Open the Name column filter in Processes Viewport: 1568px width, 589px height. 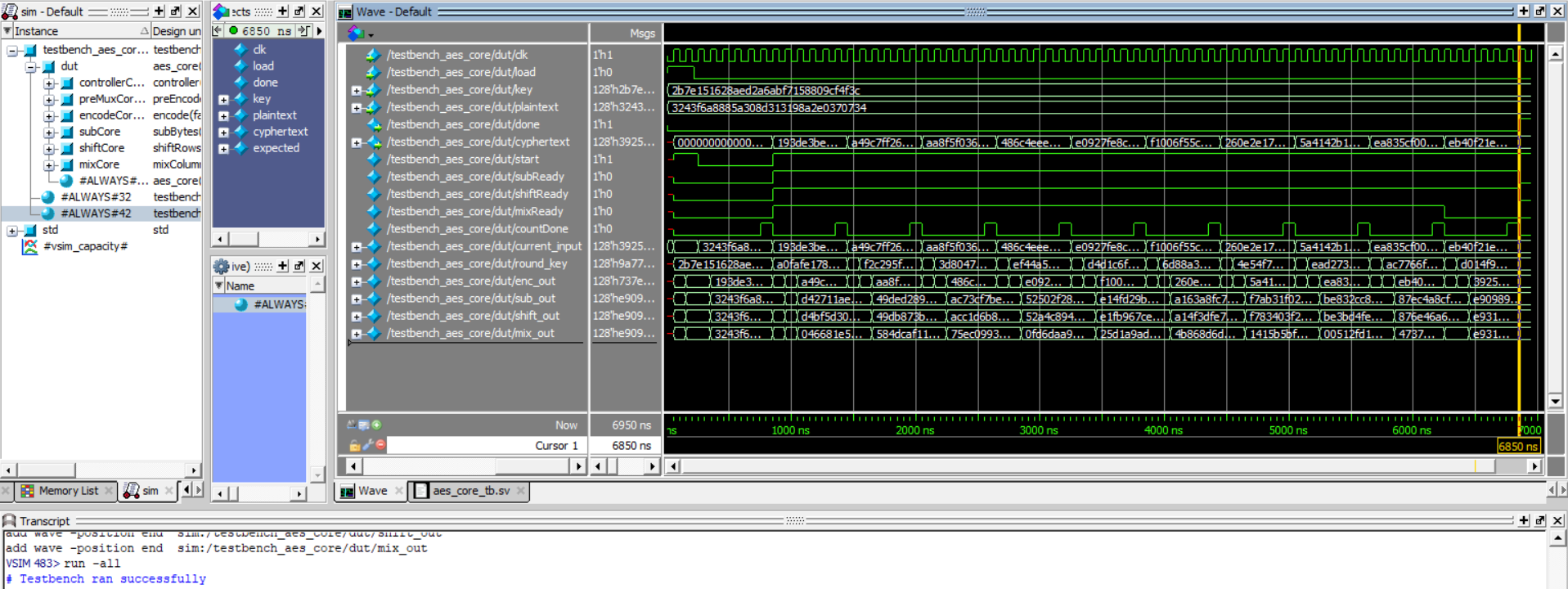tap(218, 286)
